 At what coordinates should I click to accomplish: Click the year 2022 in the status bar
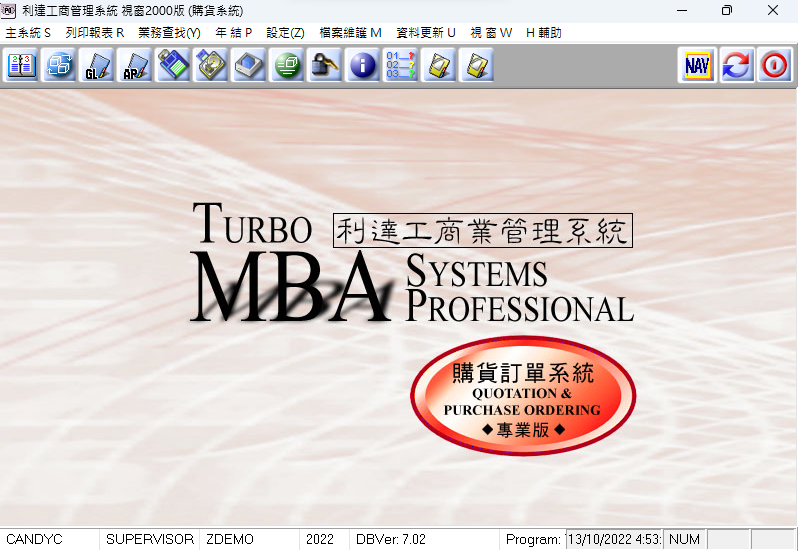point(320,539)
